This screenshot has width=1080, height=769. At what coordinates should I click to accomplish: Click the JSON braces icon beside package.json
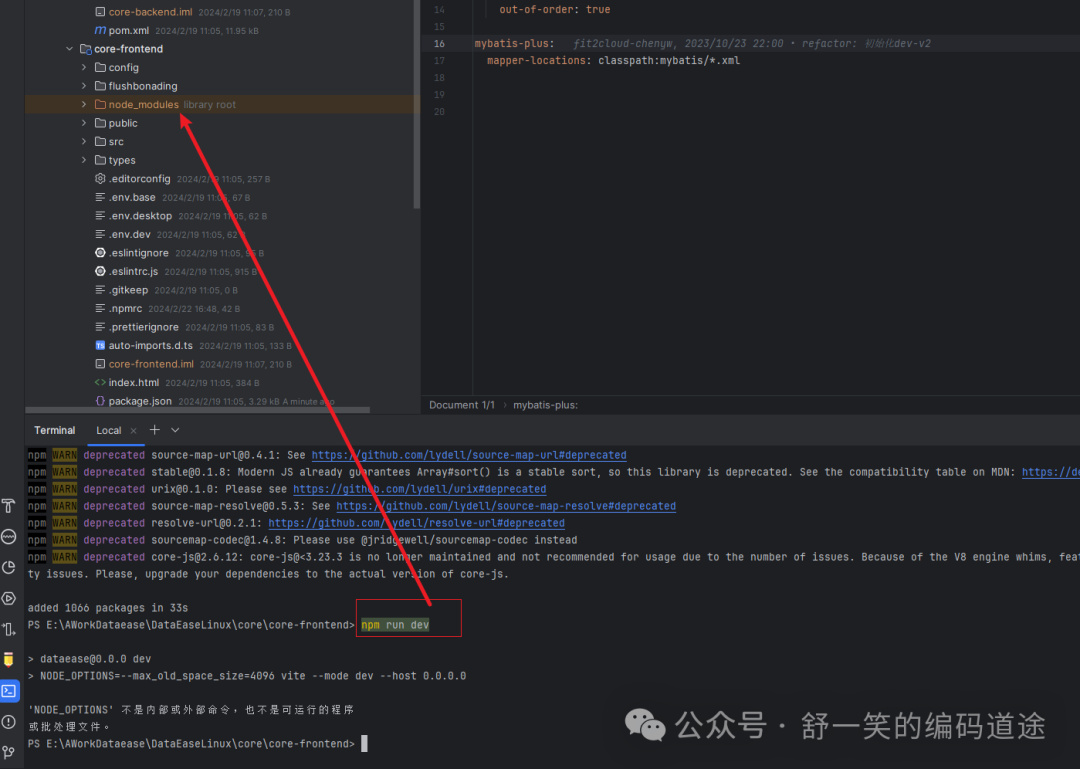[100, 401]
